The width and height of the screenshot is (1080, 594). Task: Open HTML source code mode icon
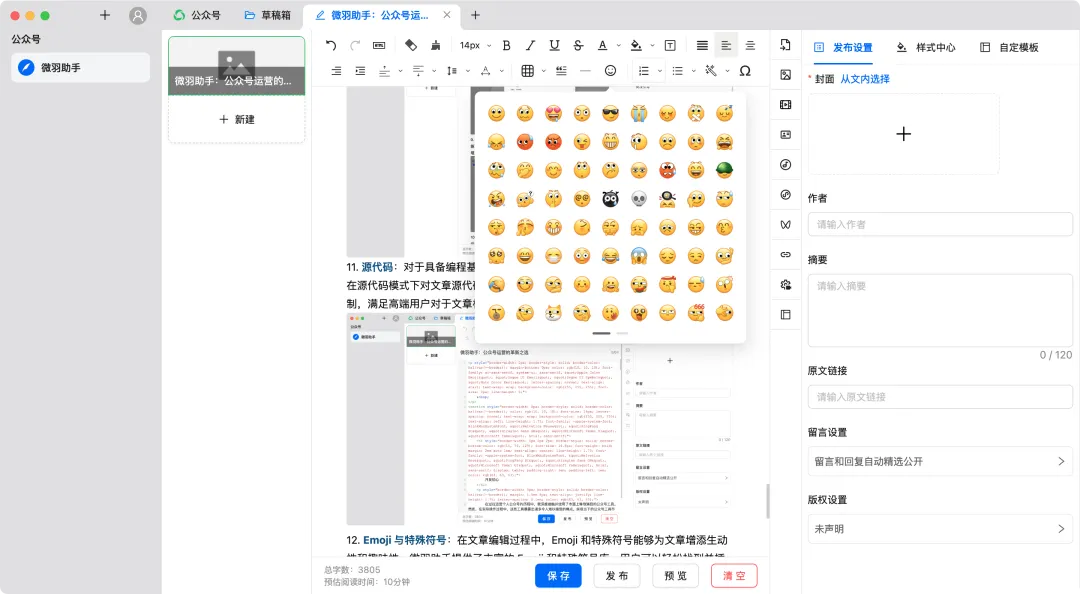379,45
